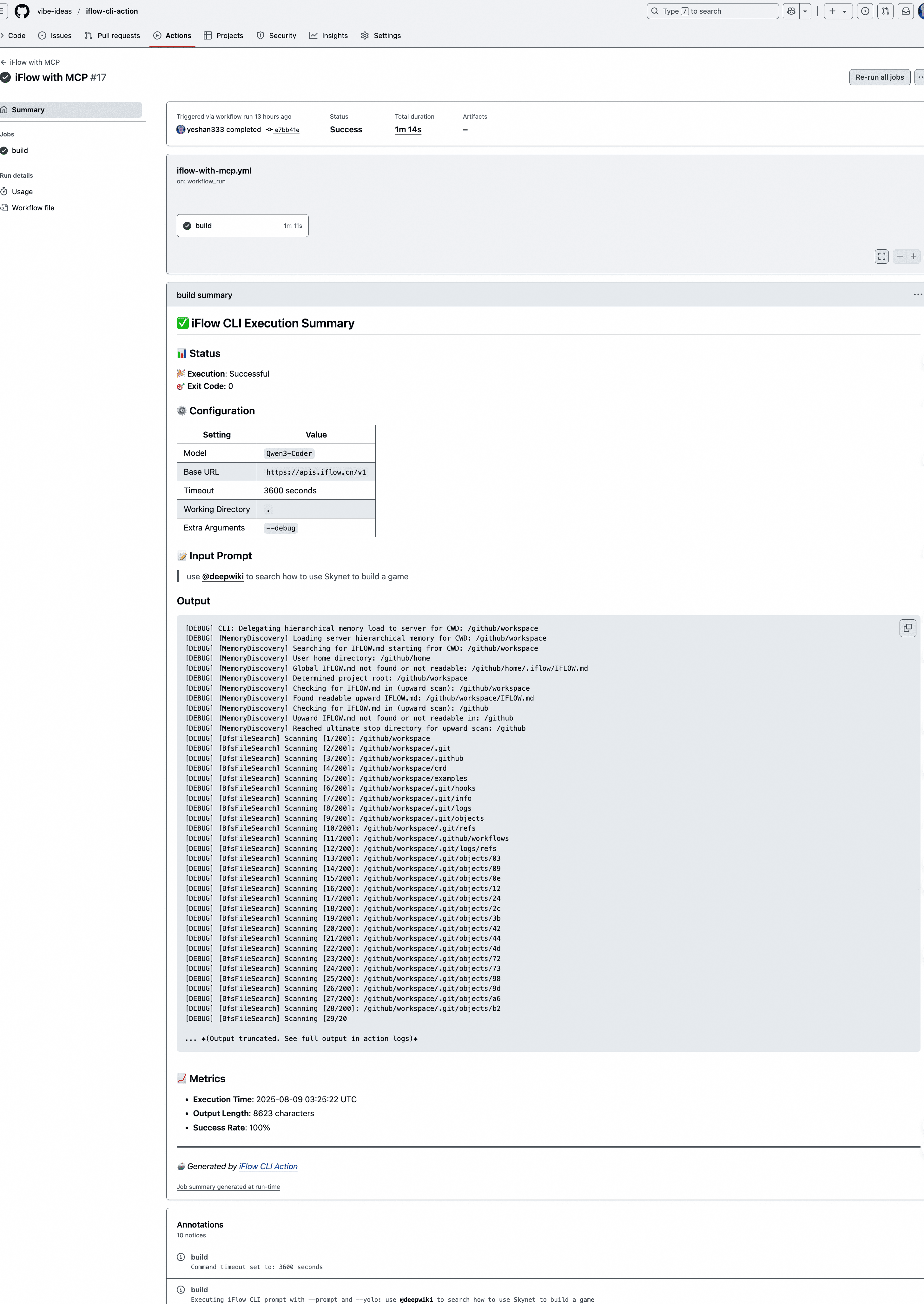Open the build job card in graph
Screen dimensions: 924x1304
[242, 226]
